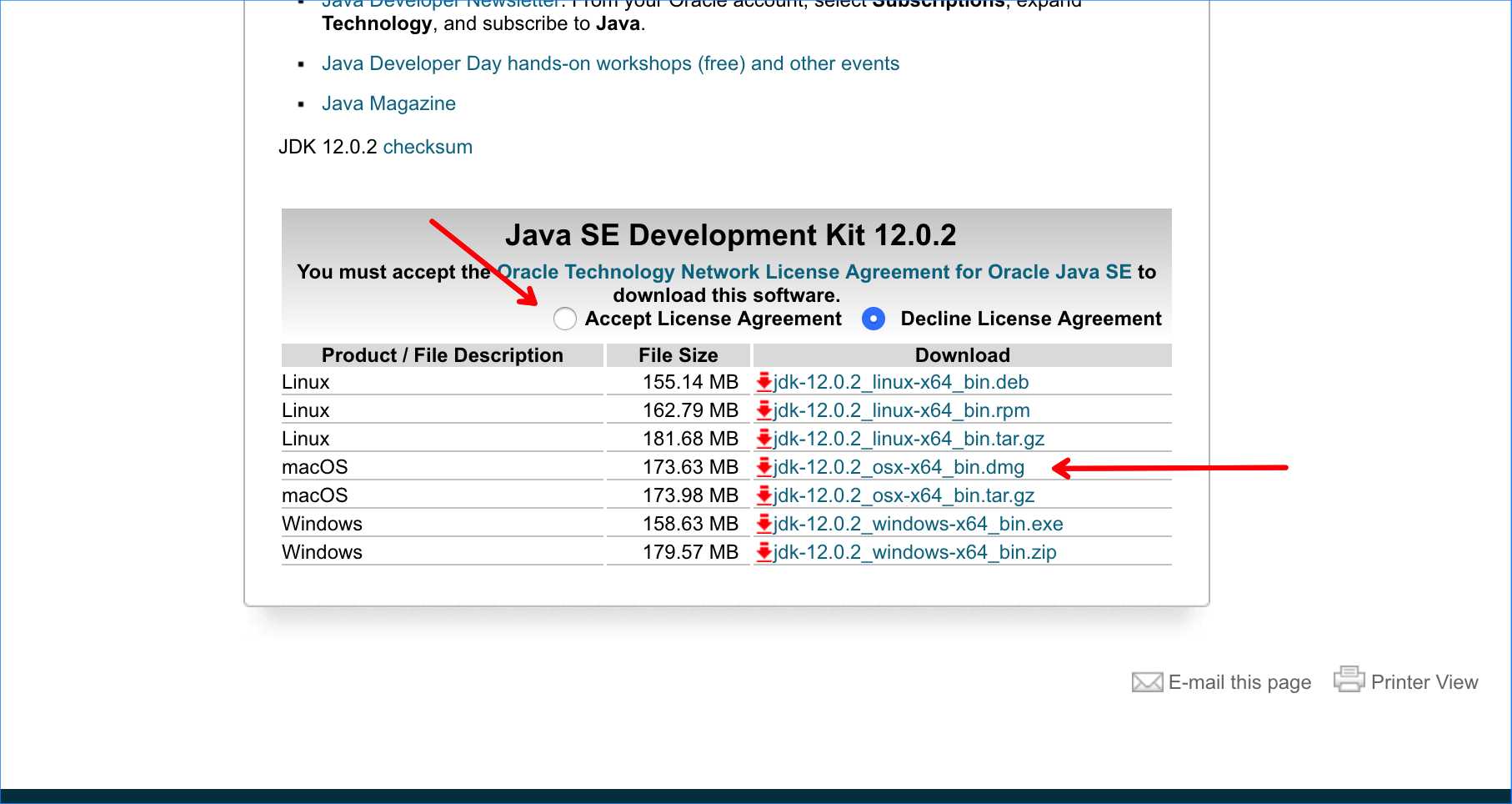Select the Accept License Agreement radio button
The height and width of the screenshot is (804, 1512).
[565, 319]
